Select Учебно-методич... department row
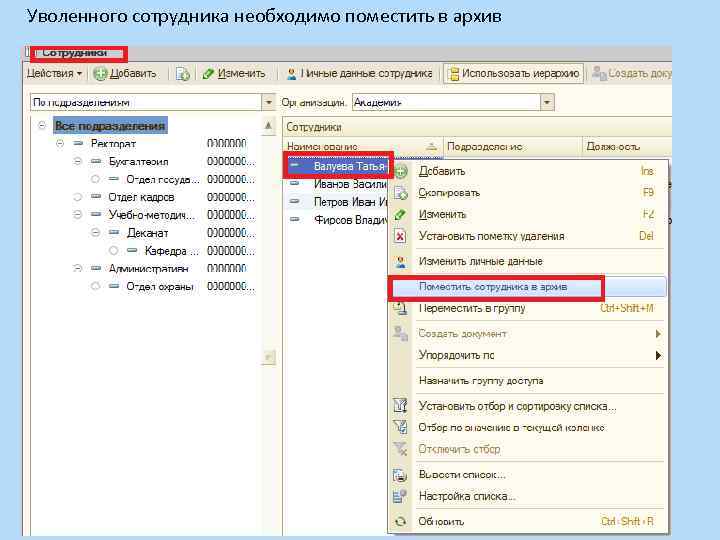The height and width of the screenshot is (540, 720). click(x=152, y=215)
